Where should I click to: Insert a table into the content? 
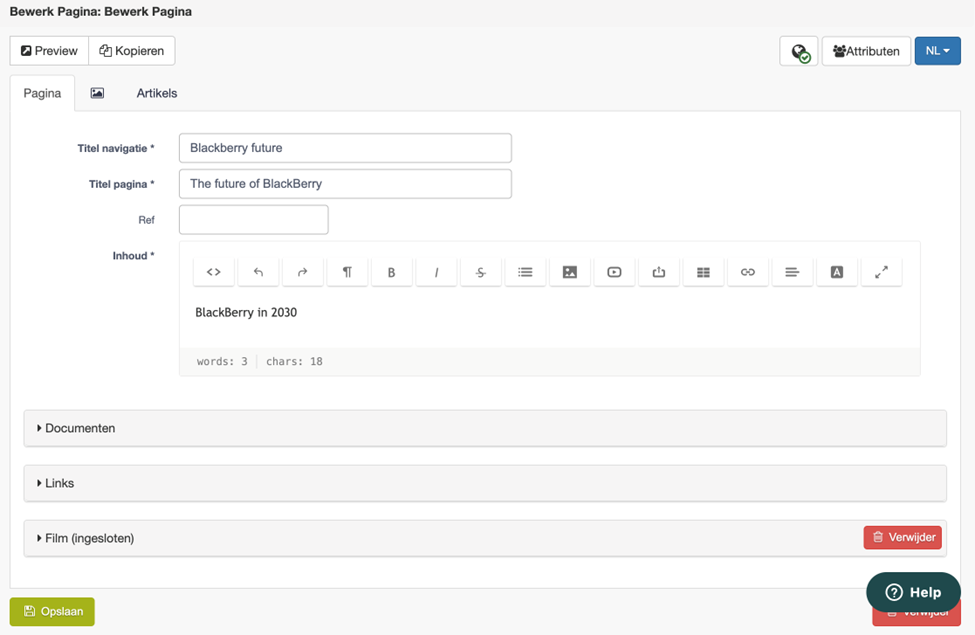pyautogui.click(x=703, y=272)
